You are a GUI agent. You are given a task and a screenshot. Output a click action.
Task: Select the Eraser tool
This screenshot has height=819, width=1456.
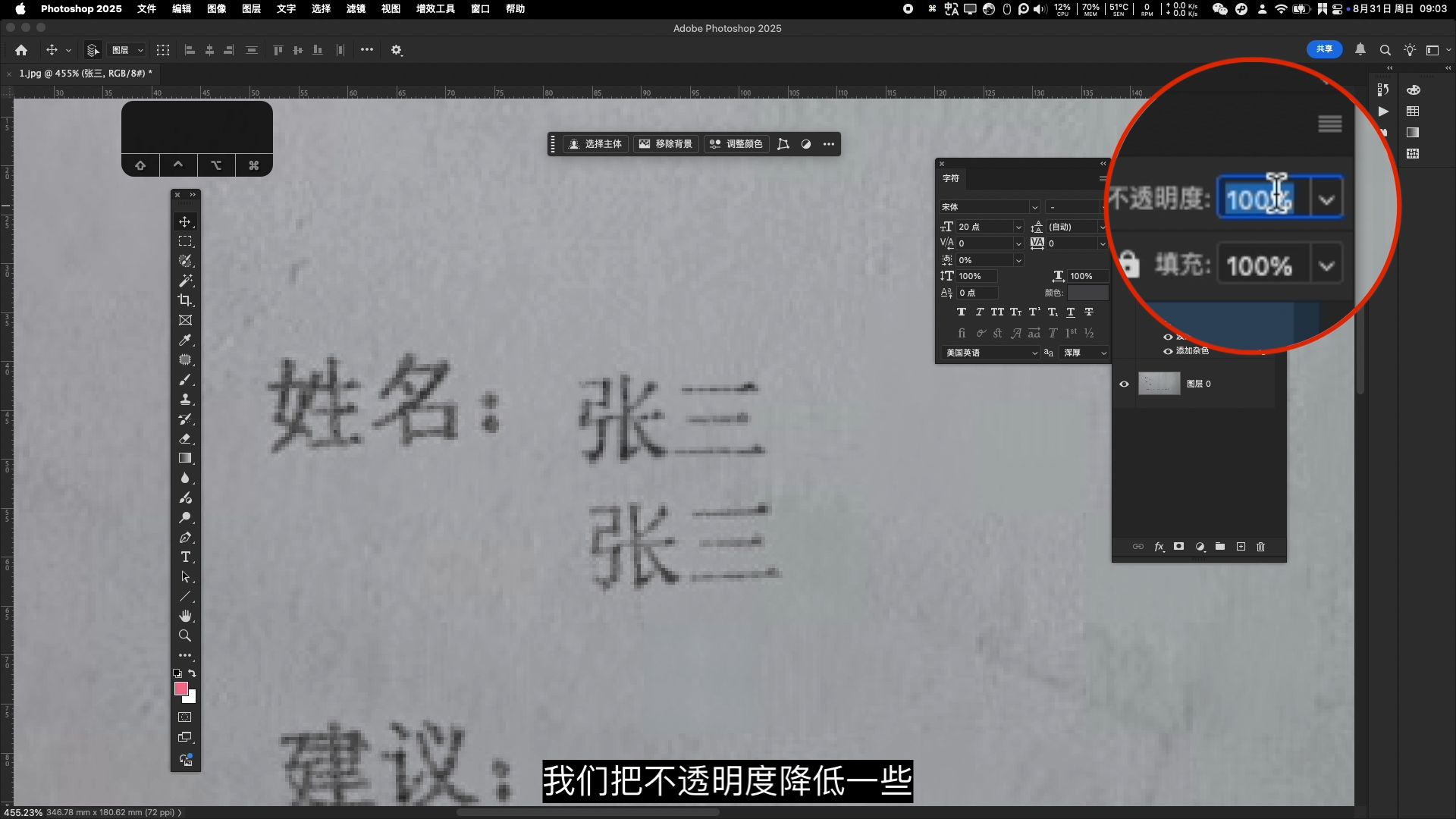(185, 438)
